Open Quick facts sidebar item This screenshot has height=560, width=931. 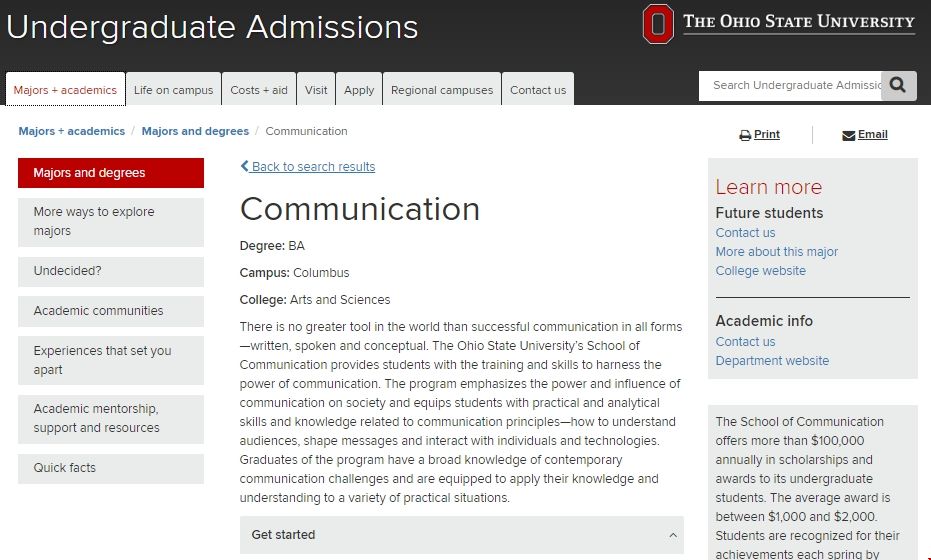[111, 468]
